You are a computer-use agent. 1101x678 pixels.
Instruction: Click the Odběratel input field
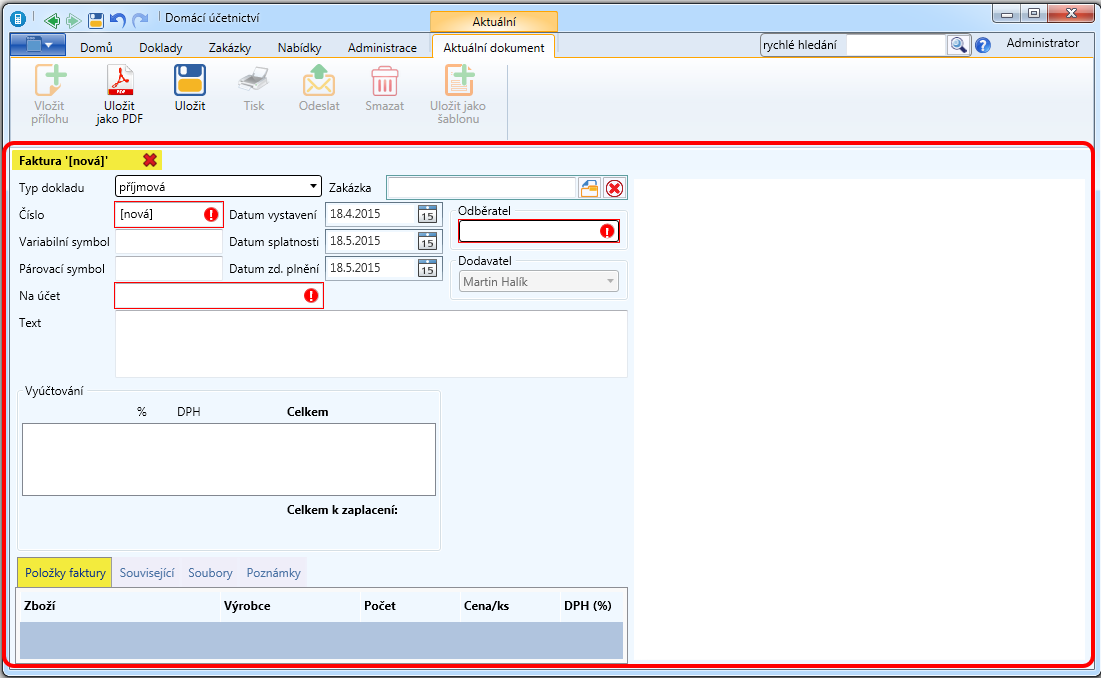click(x=539, y=231)
